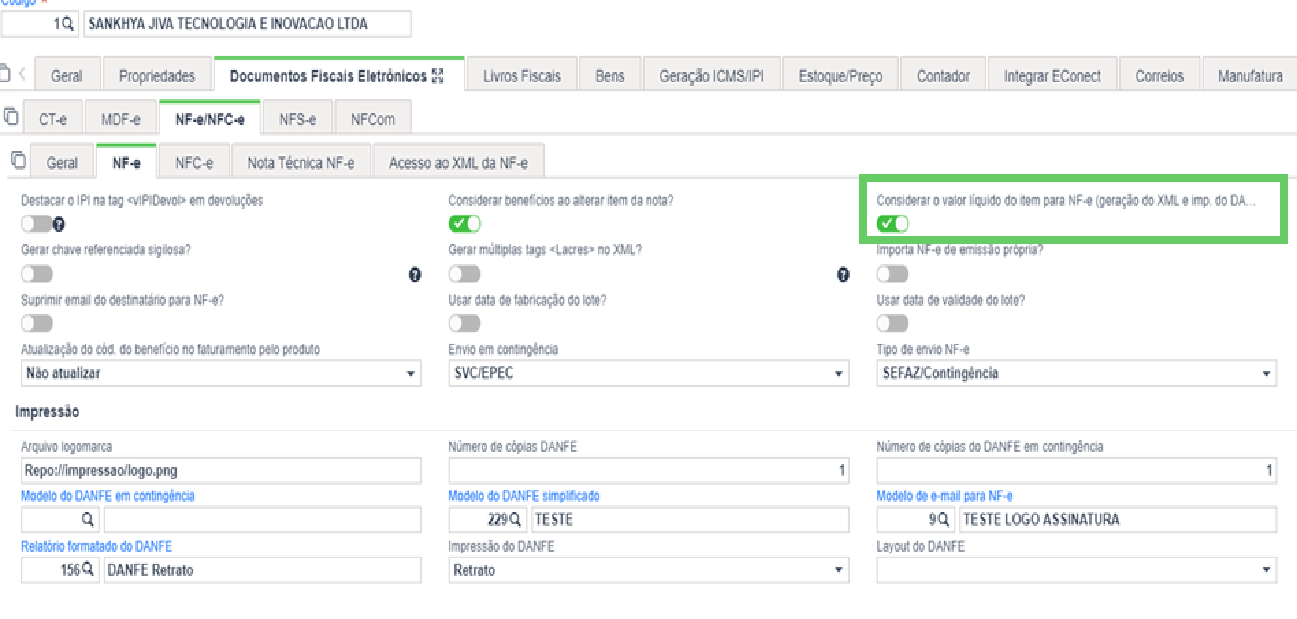The height and width of the screenshot is (619, 1297).
Task: Open the NFC-e sub-tab
Action: pos(194,163)
